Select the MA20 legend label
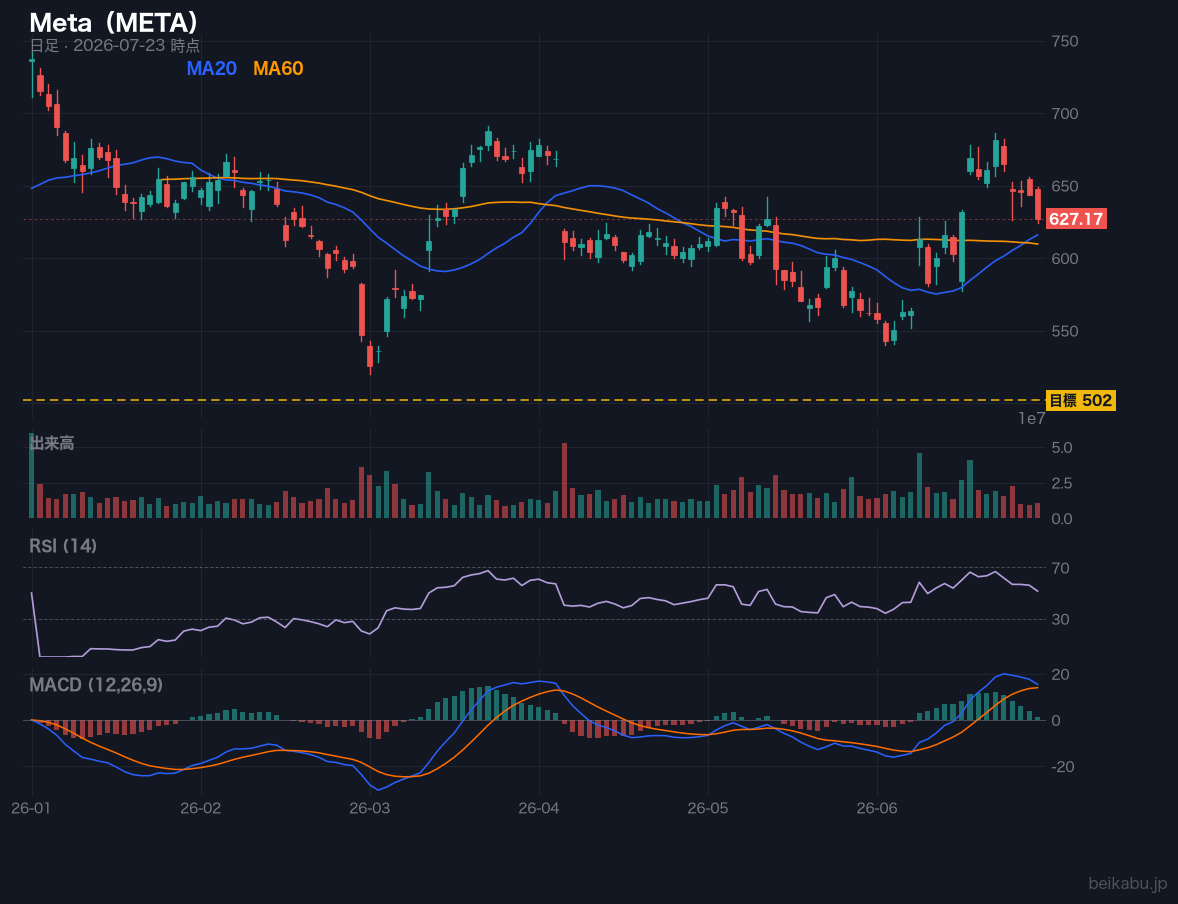This screenshot has height=904, width=1178. (211, 68)
